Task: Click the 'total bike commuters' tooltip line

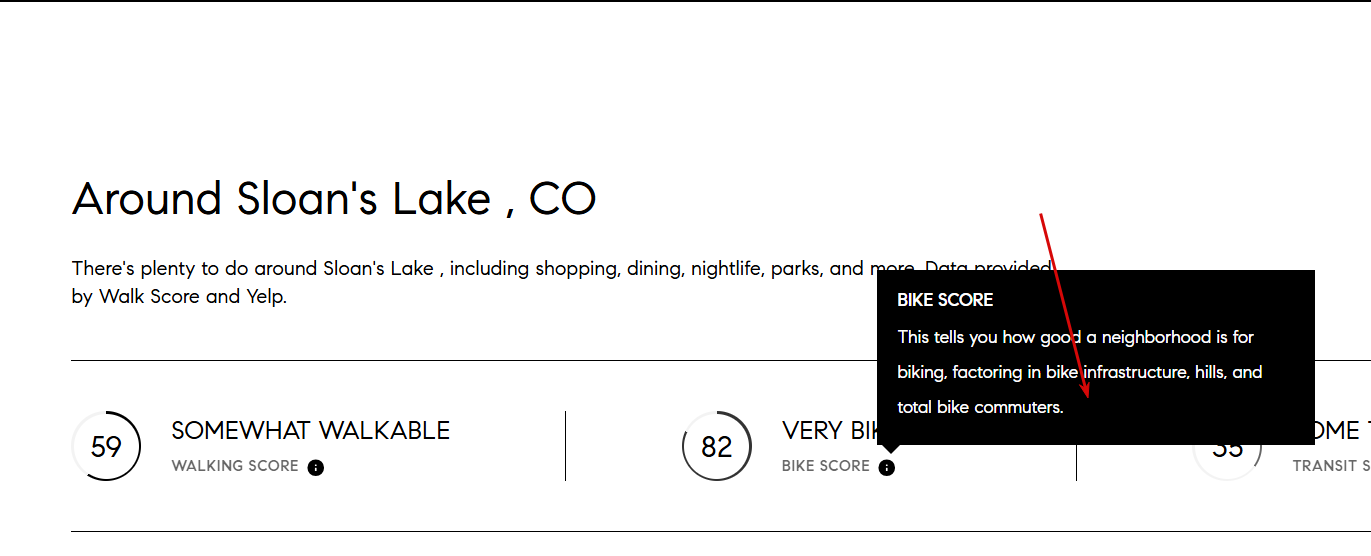Action: coord(980,407)
